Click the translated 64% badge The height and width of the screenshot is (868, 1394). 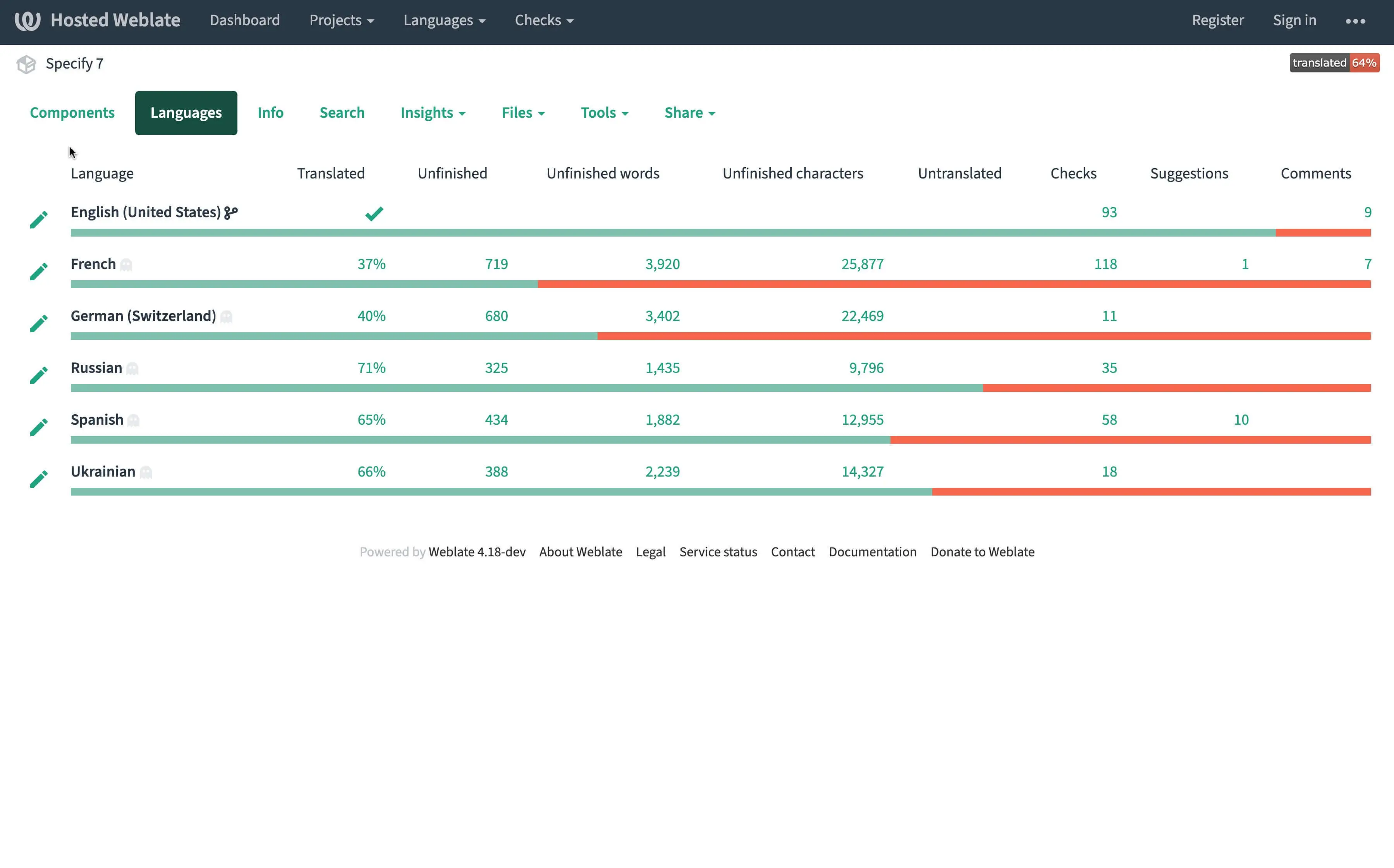pyautogui.click(x=1334, y=63)
